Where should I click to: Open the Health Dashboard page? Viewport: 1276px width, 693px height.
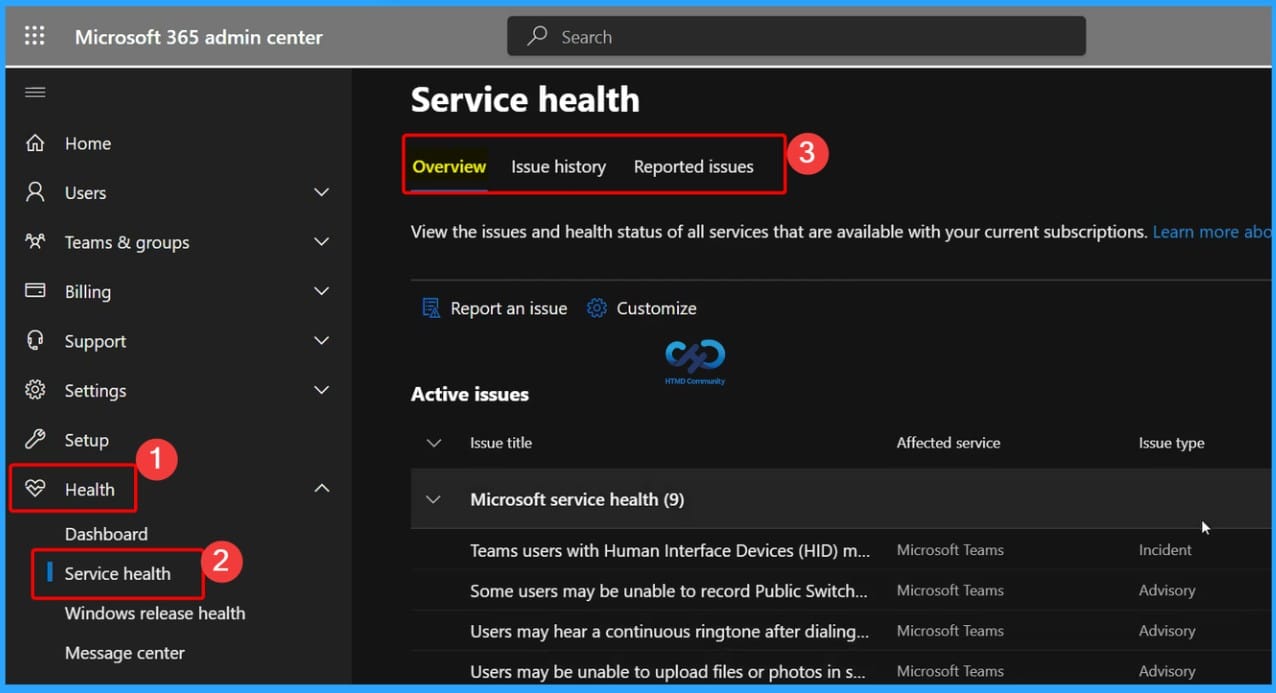(x=106, y=534)
